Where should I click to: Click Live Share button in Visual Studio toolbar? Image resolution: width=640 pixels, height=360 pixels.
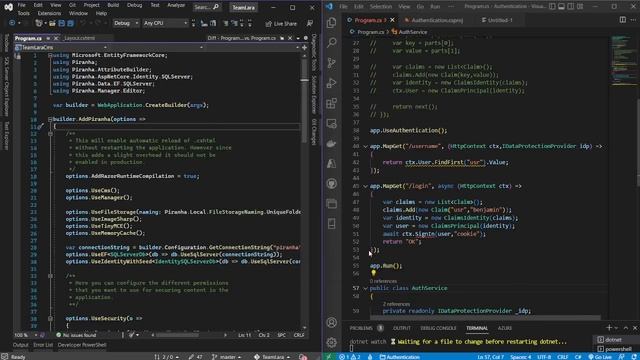pyautogui.click(x=281, y=24)
